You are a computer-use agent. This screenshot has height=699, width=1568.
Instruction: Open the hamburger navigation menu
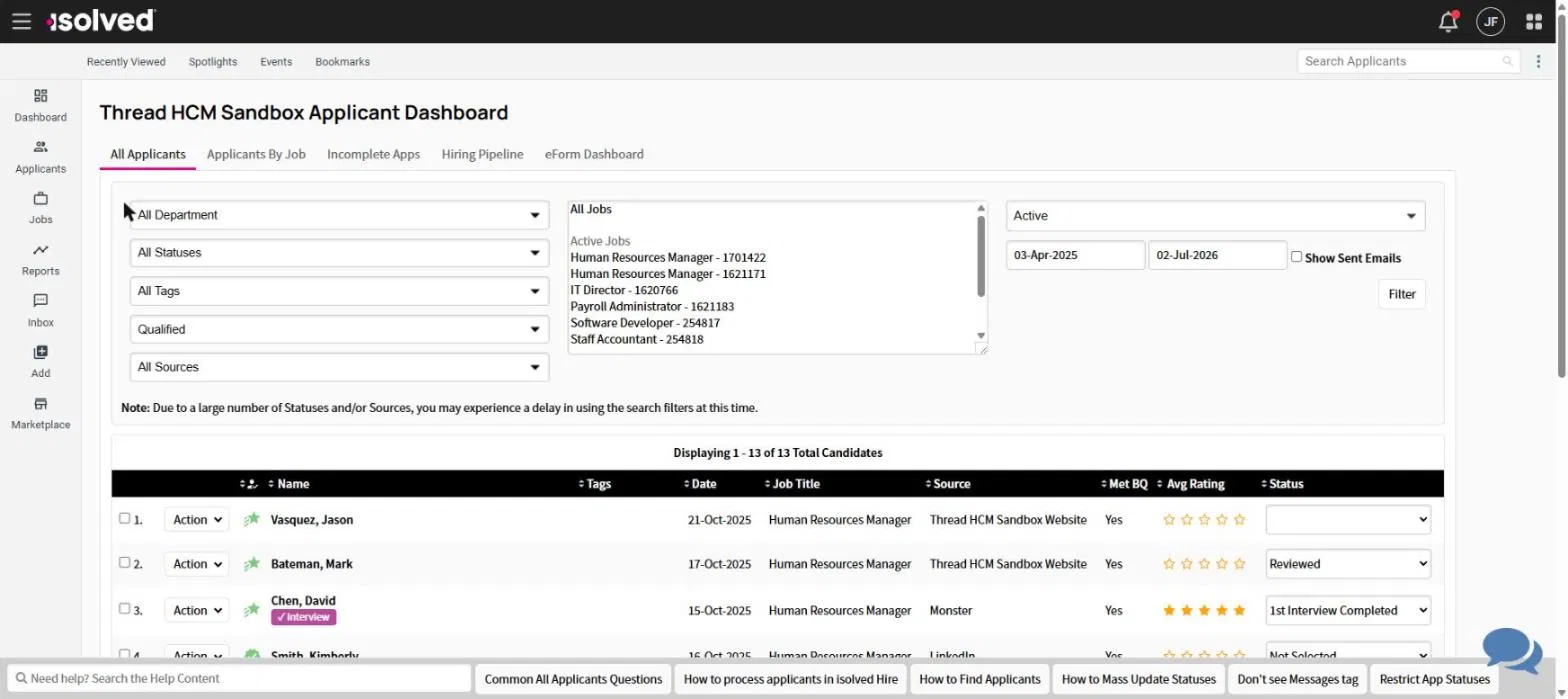click(21, 21)
